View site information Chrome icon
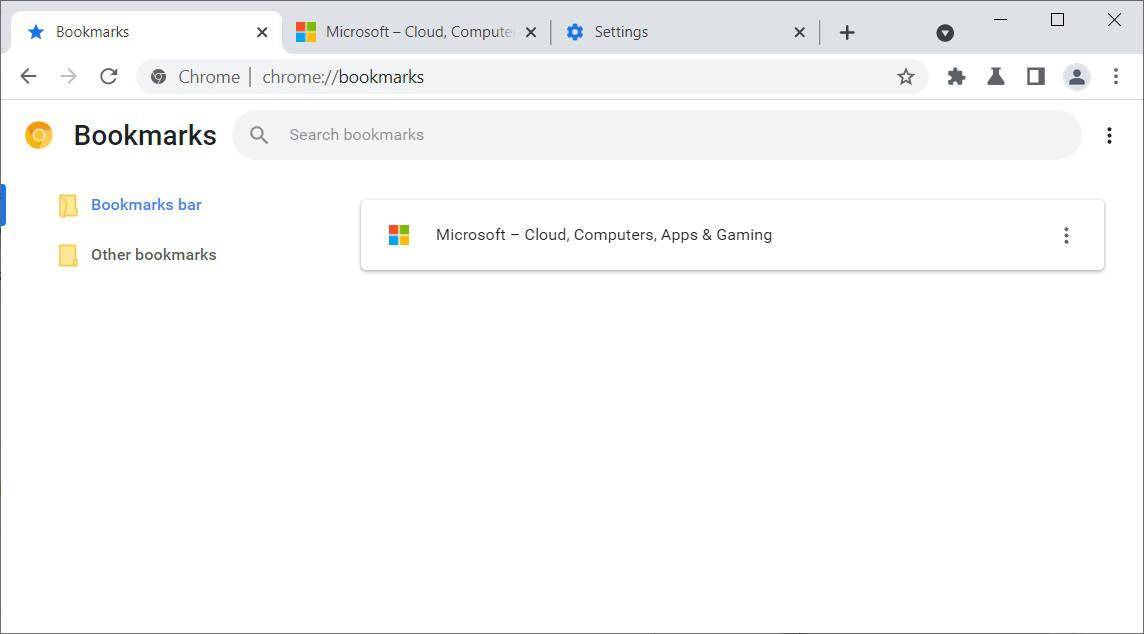 pos(158,77)
